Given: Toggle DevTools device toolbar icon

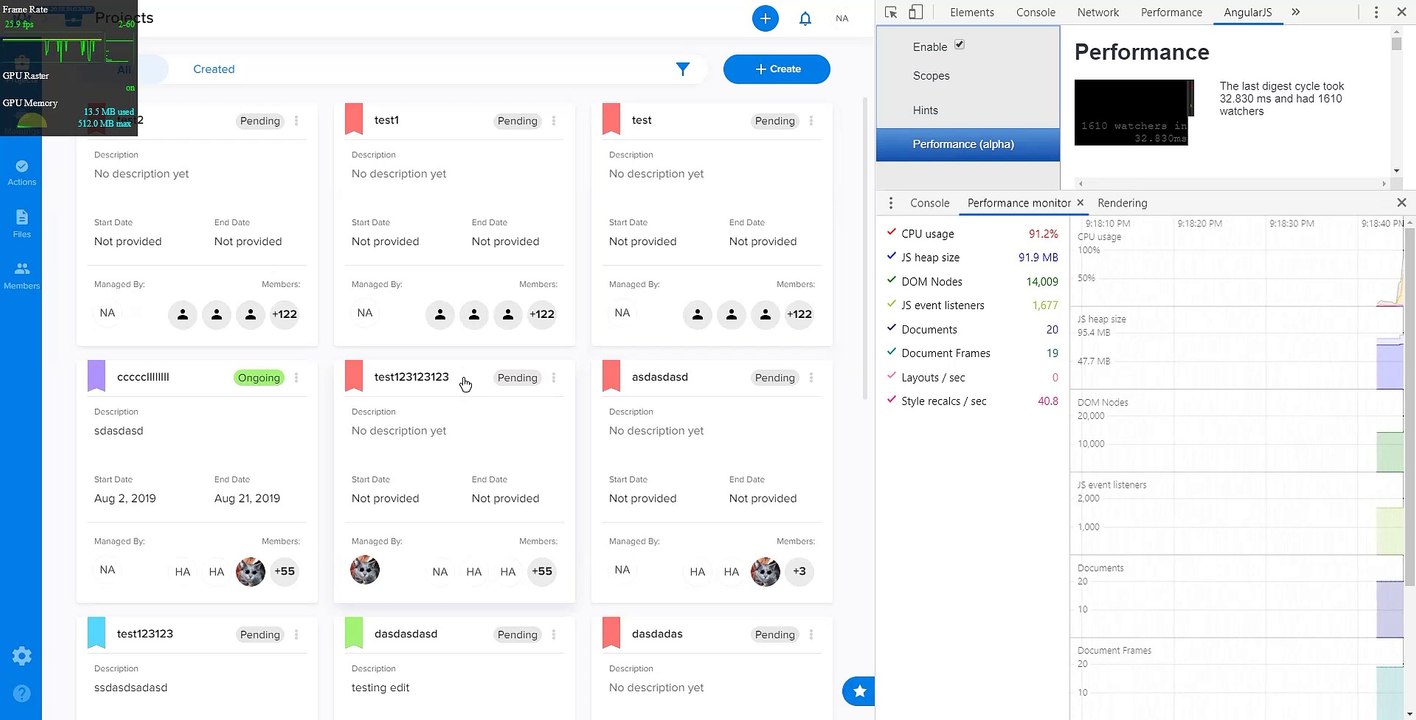Looking at the screenshot, I should (915, 12).
